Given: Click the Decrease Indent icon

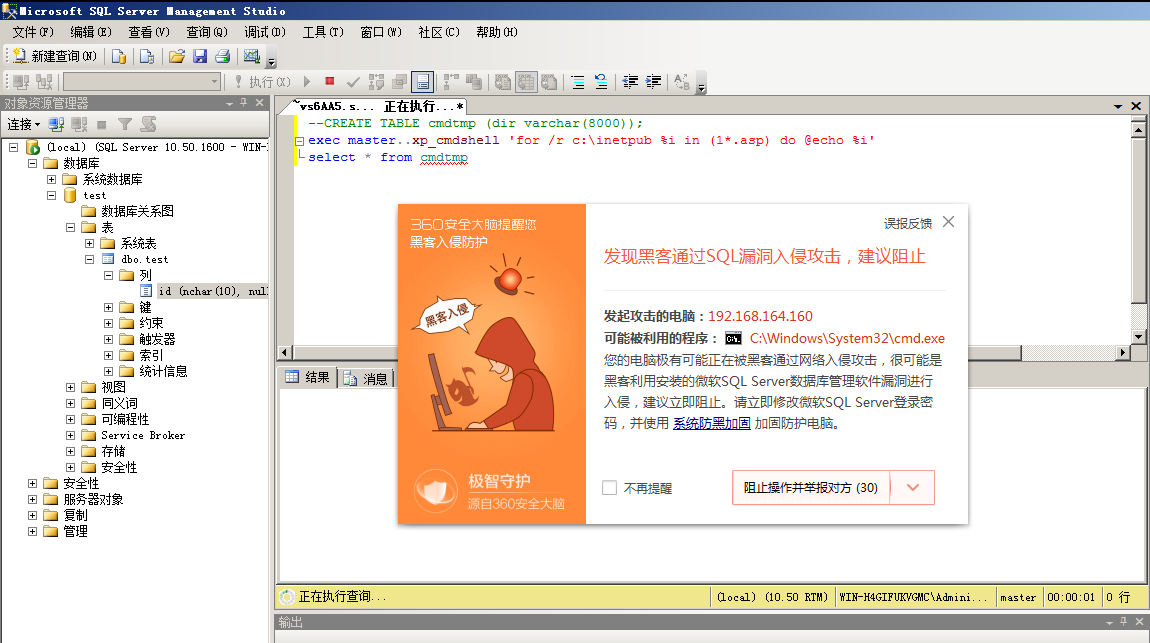Looking at the screenshot, I should click(x=630, y=82).
